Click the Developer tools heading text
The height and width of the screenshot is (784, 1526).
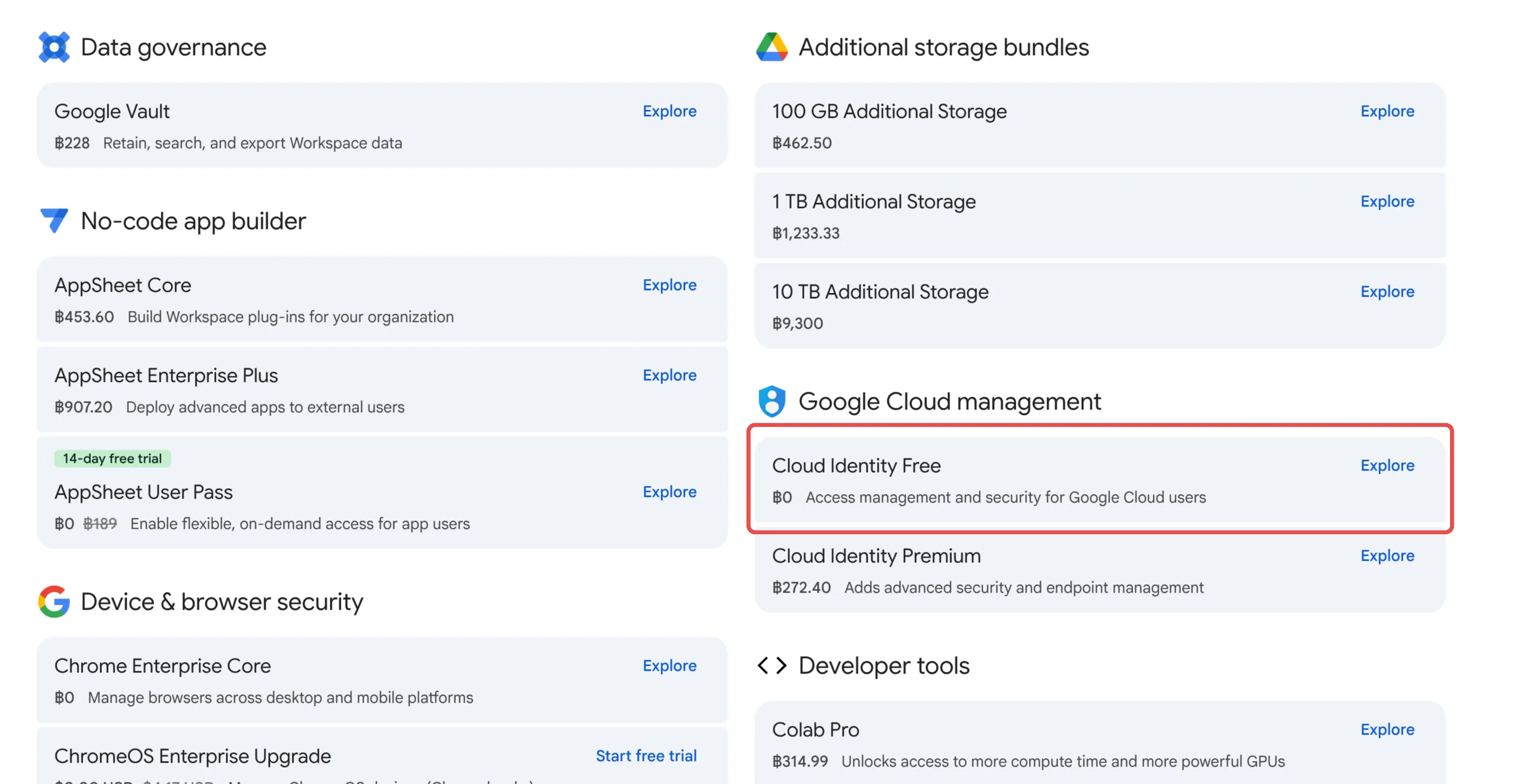[884, 666]
